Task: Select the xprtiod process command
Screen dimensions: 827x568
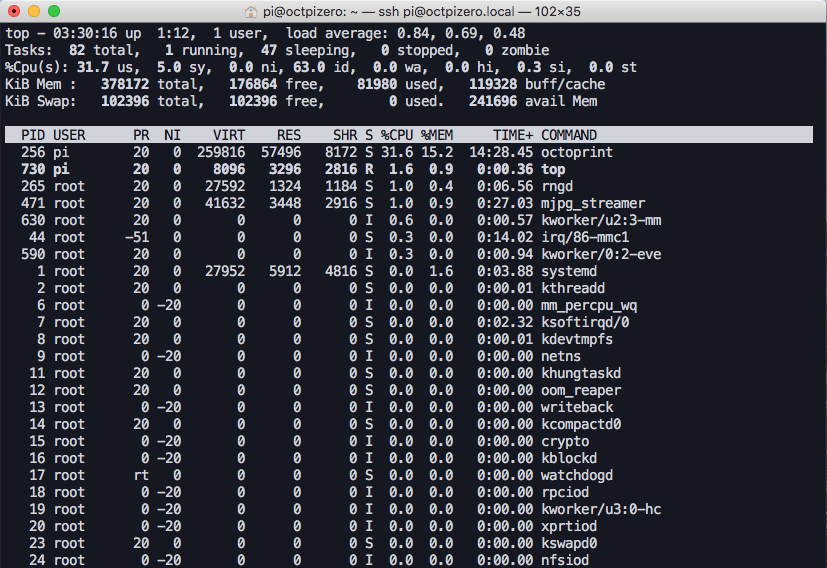Action: point(569,526)
